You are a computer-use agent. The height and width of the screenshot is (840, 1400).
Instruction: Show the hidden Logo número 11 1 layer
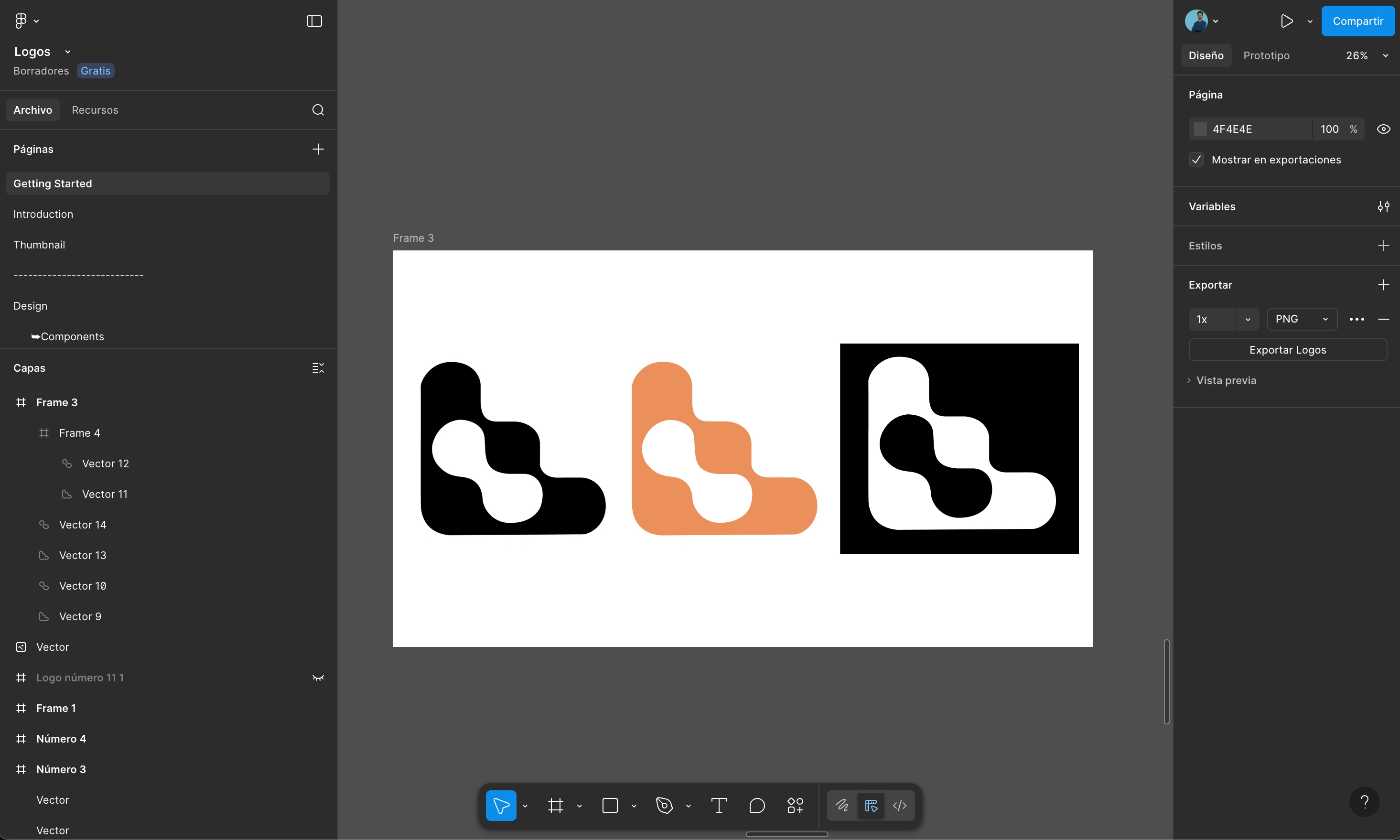click(318, 678)
